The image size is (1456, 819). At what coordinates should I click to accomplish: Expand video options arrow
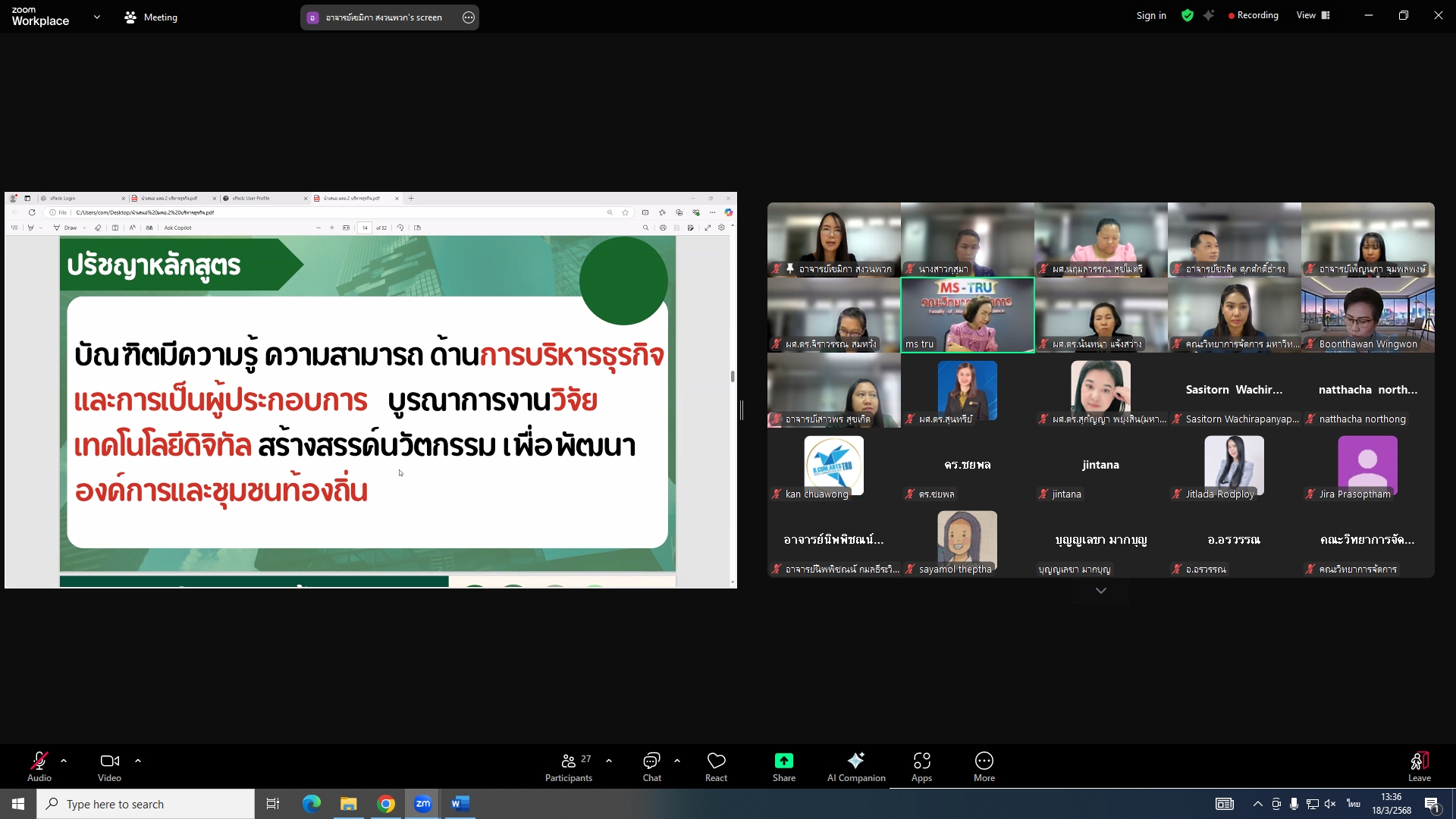click(x=138, y=760)
